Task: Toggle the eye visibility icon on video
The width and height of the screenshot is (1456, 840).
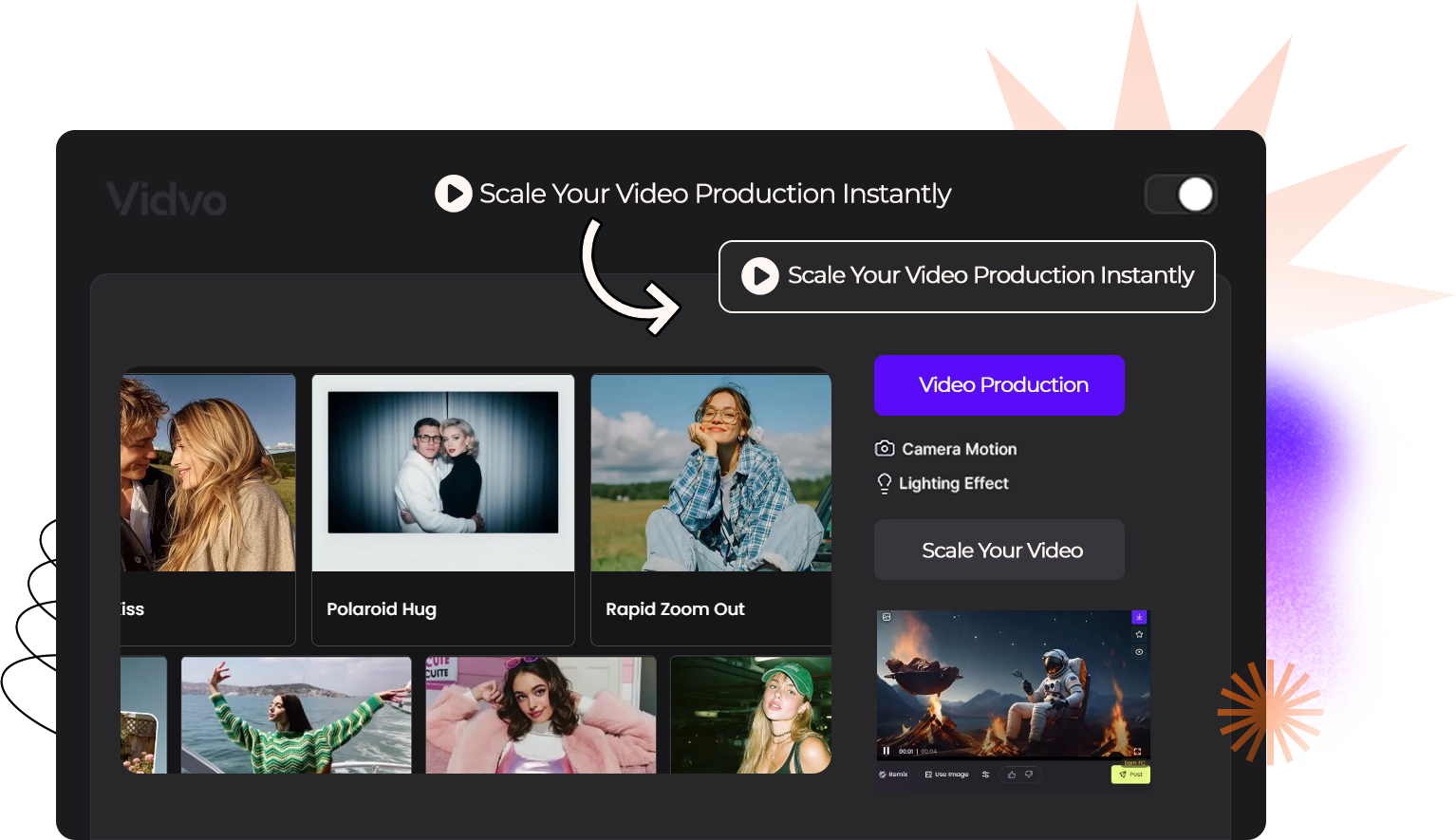Action: [1139, 652]
